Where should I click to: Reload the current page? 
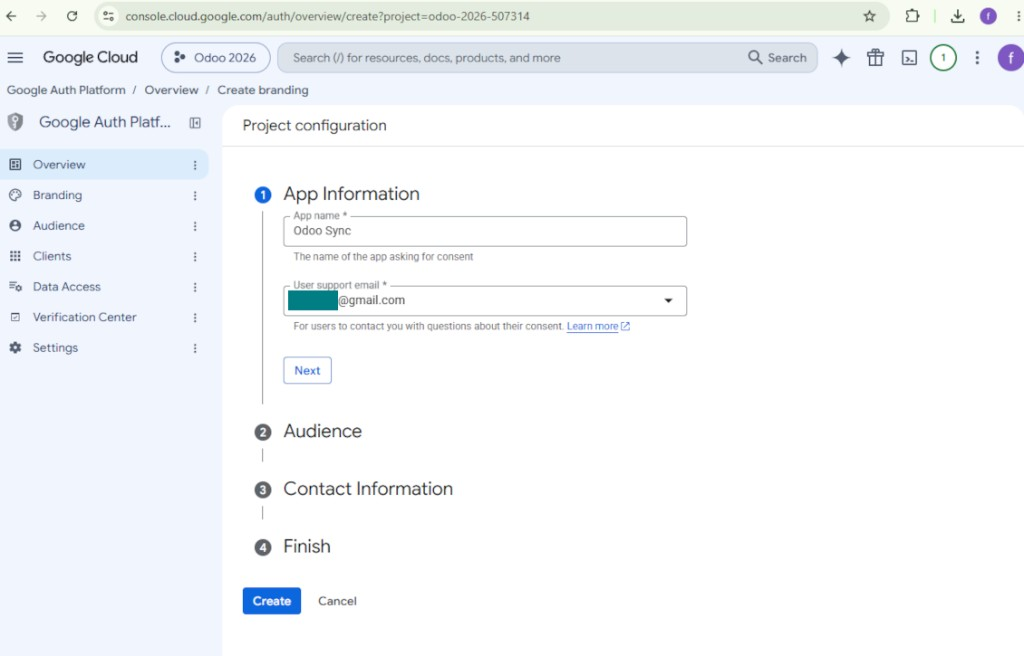coord(72,16)
